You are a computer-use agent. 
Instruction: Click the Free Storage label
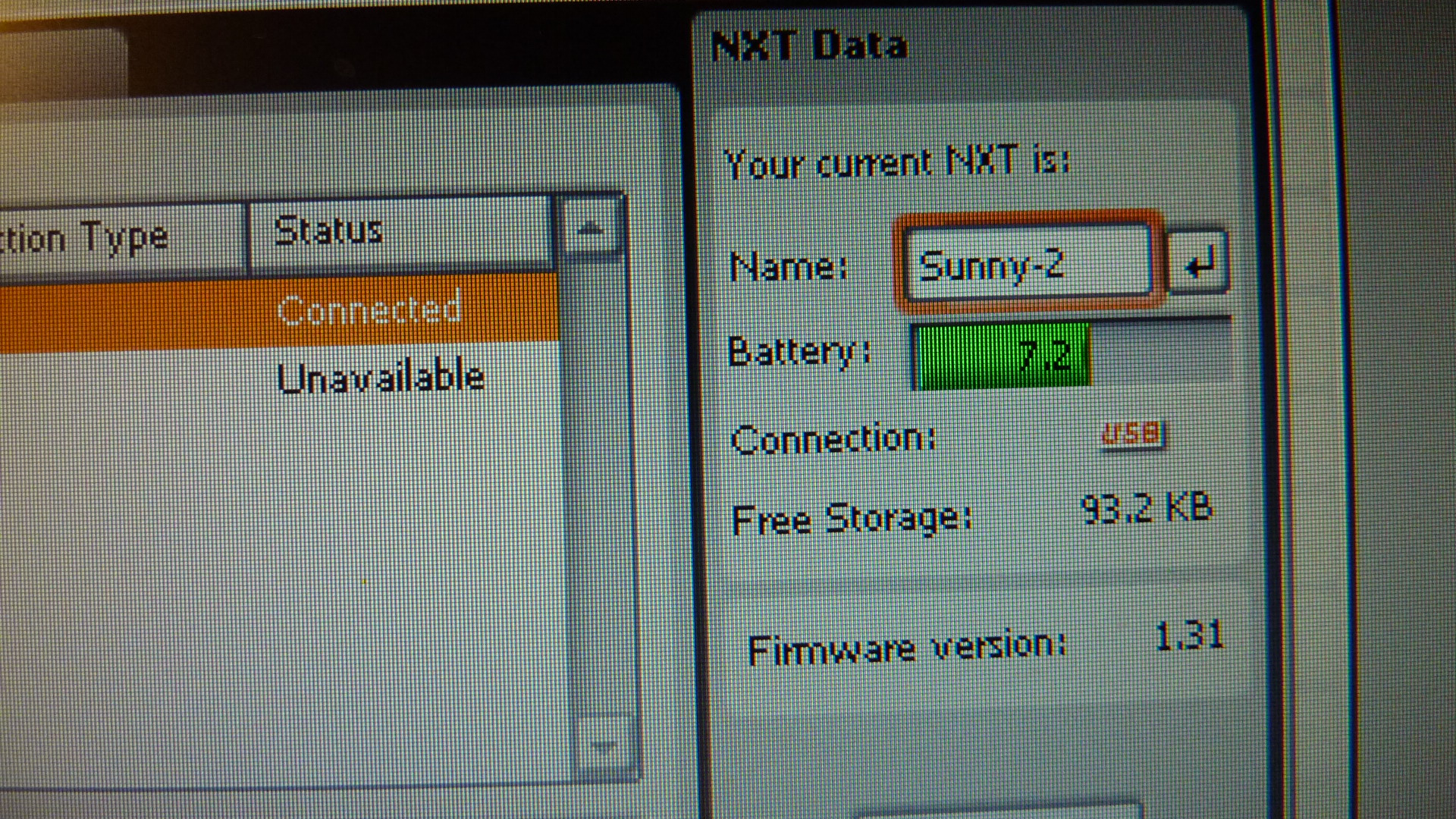851,519
